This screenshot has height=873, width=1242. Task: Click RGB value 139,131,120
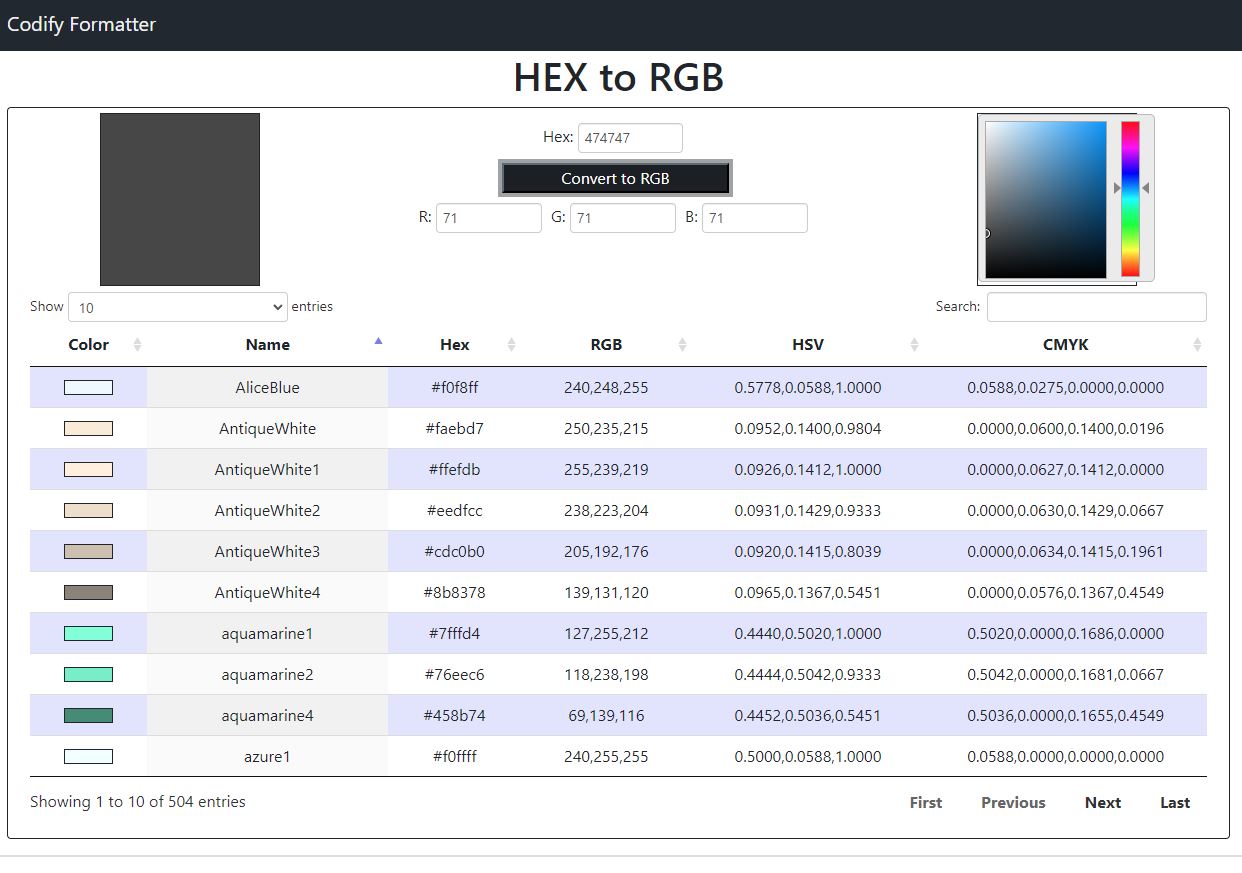pos(606,593)
